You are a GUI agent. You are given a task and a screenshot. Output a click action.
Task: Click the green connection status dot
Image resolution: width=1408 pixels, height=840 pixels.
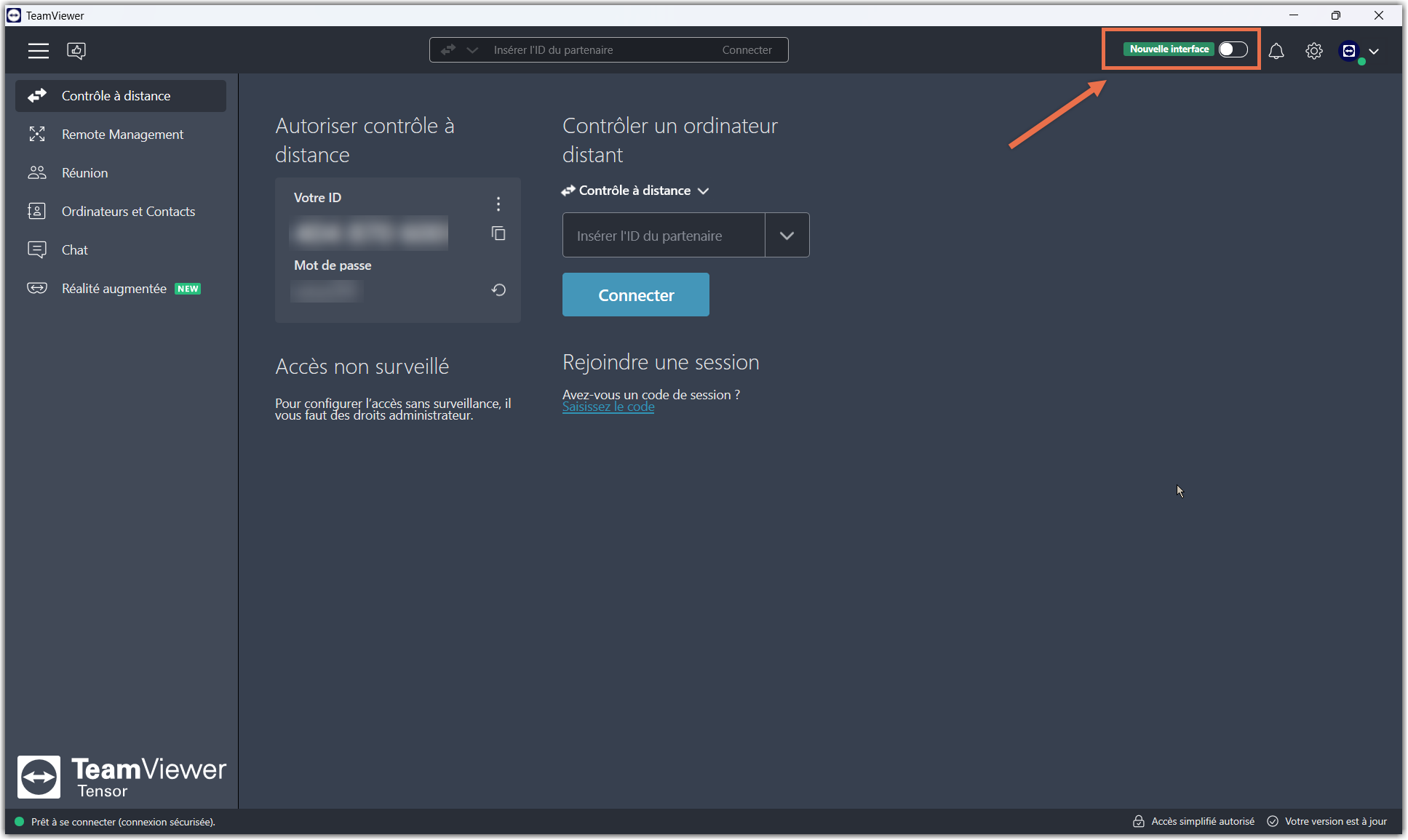(20, 822)
